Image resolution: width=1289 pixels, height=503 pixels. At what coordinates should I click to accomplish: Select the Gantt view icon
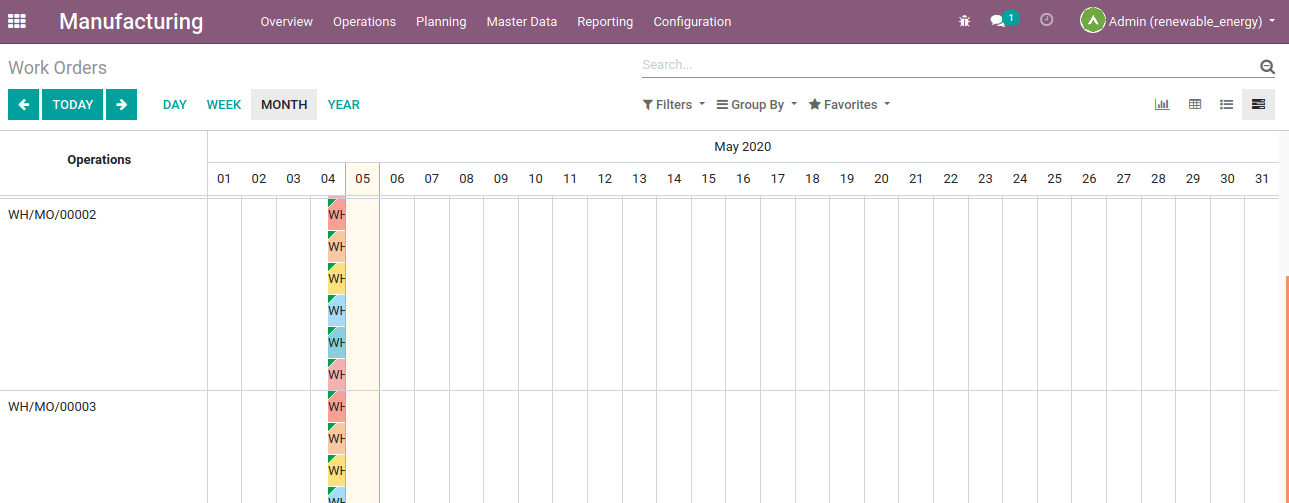click(1258, 104)
